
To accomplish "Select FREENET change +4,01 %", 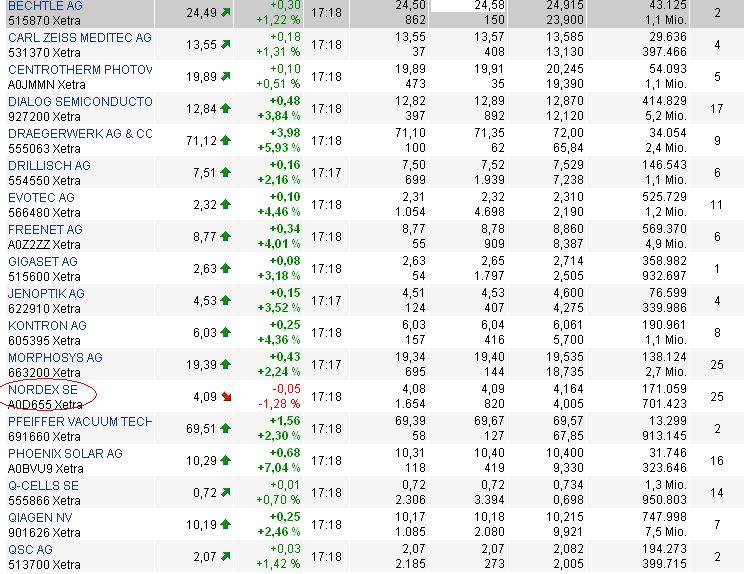I will click(x=279, y=244).
